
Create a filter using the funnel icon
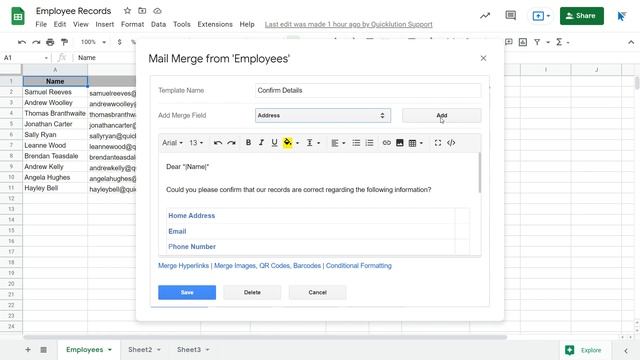point(537,42)
